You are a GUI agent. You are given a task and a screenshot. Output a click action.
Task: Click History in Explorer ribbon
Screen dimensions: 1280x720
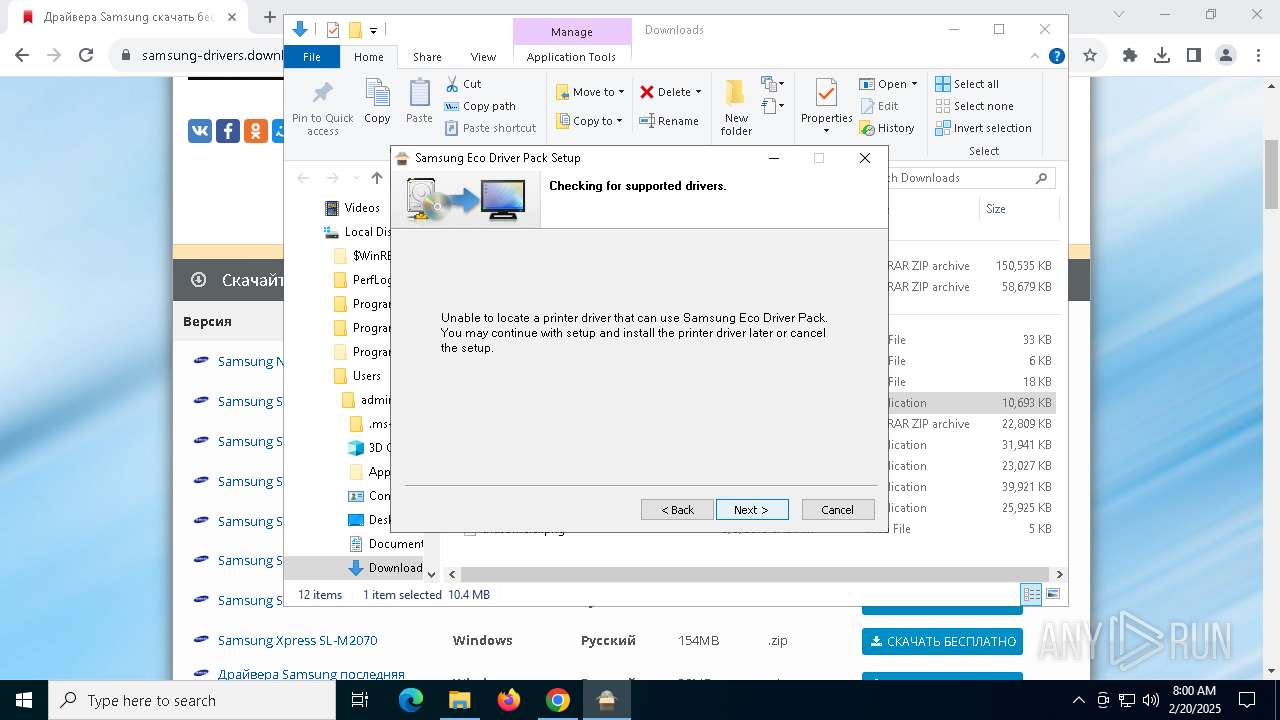click(x=887, y=128)
